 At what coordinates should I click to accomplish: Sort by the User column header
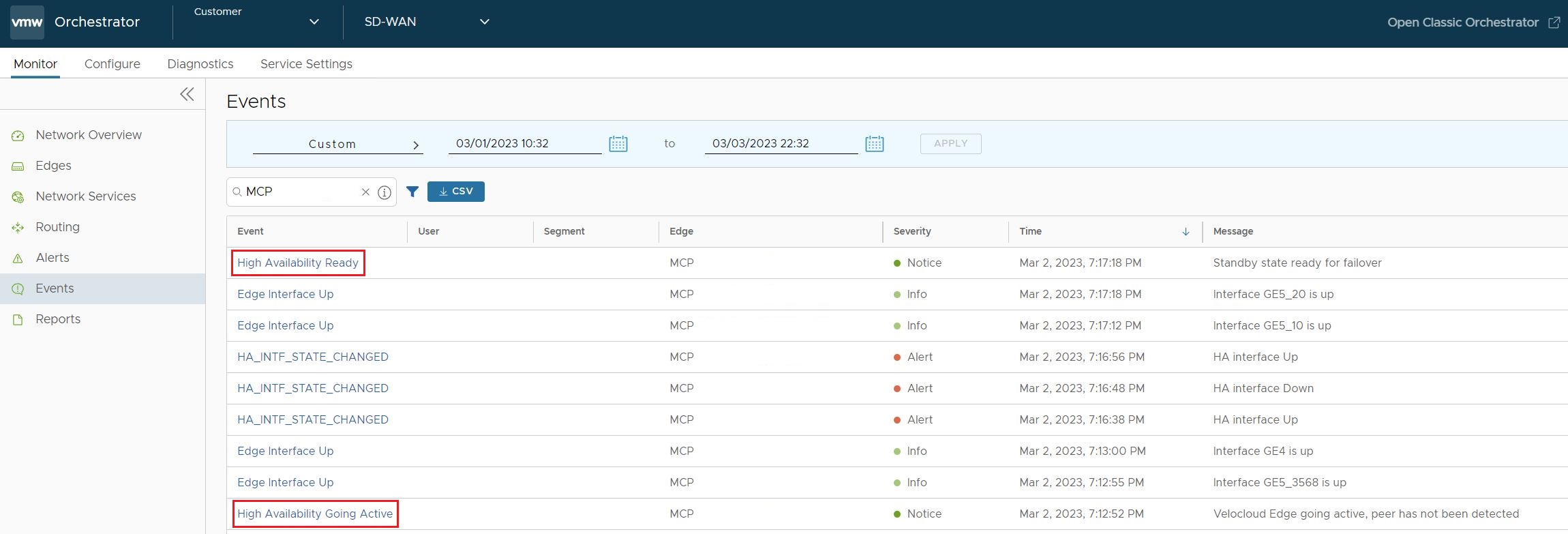click(429, 232)
